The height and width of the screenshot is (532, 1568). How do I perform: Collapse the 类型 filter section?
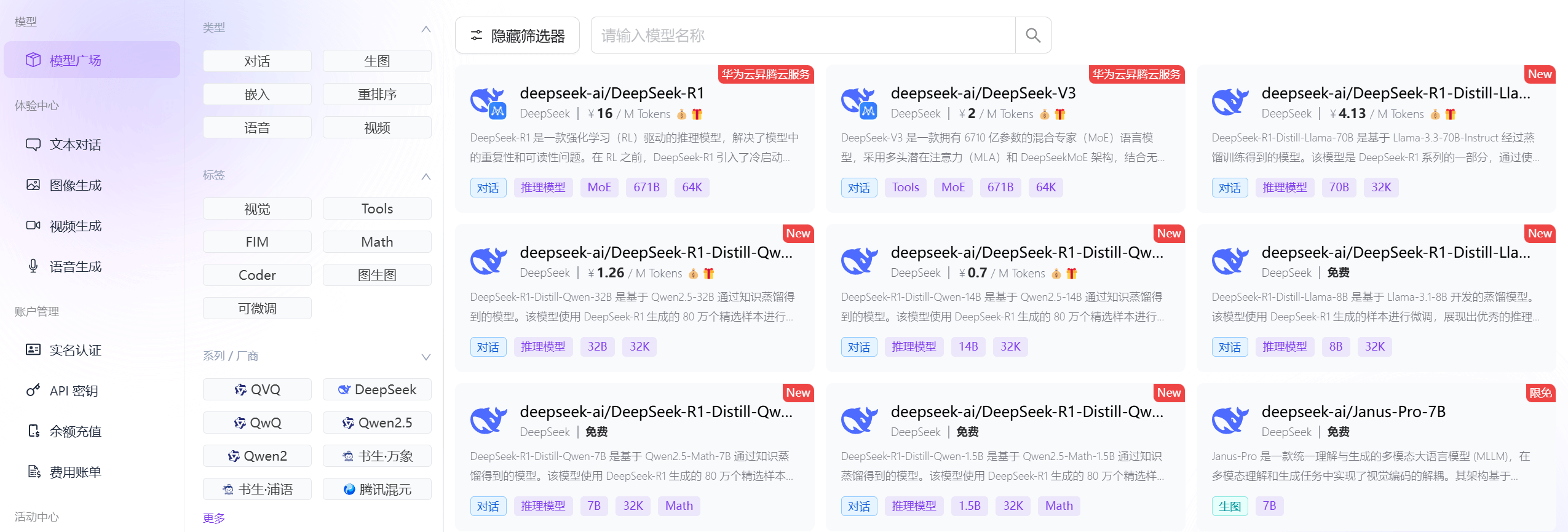pyautogui.click(x=426, y=29)
